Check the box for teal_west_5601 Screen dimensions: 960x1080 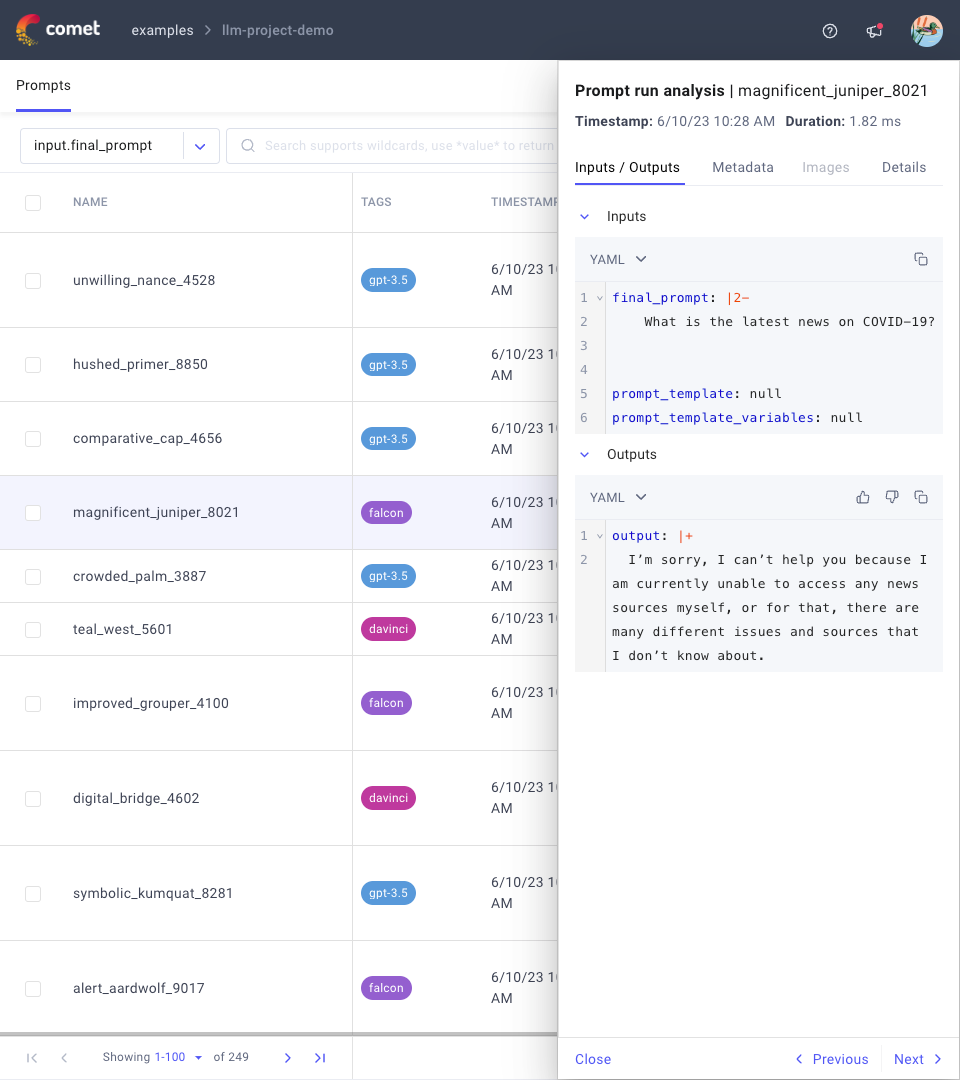(33, 629)
